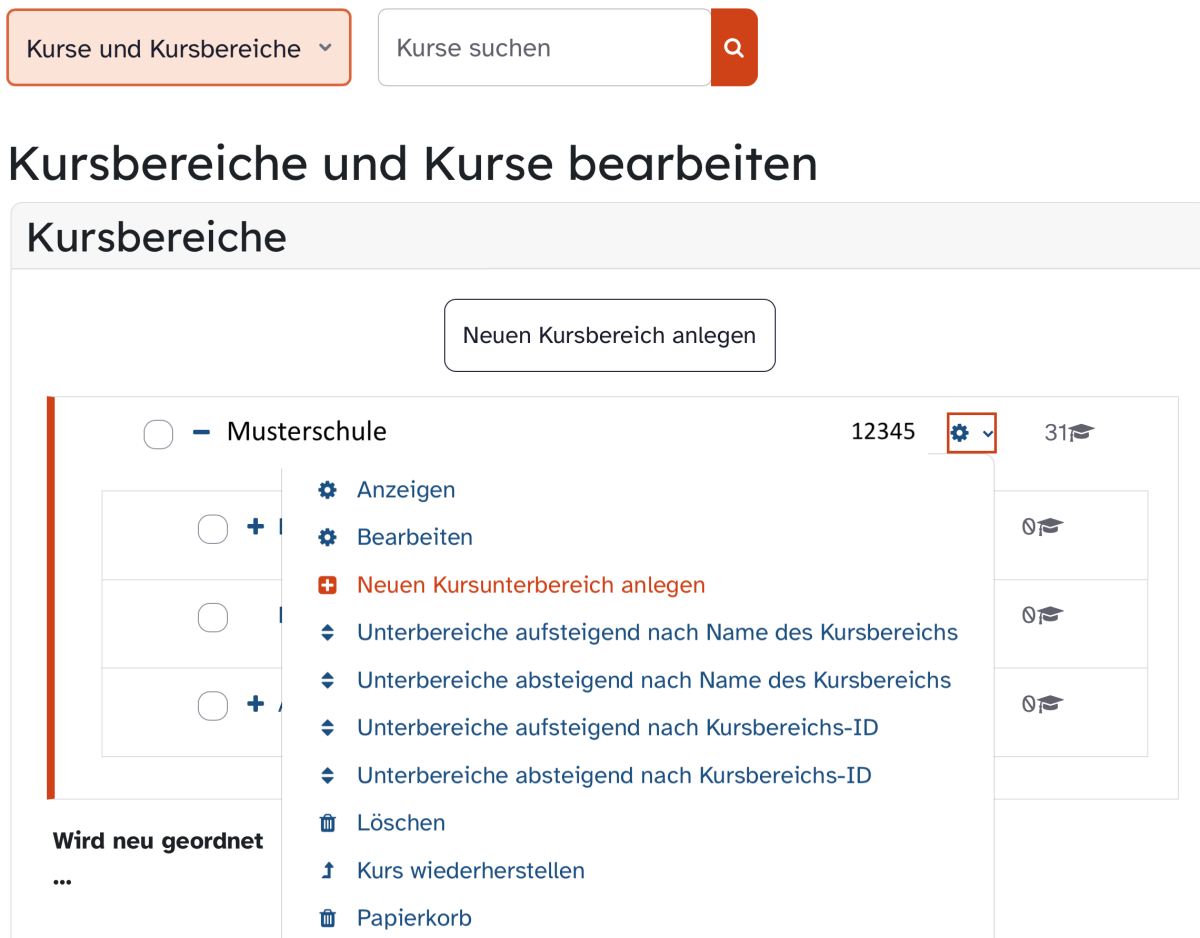Click the upload arrow icon for Kurs wiederherstellen
This screenshot has height=938, width=1200.
[x=327, y=871]
